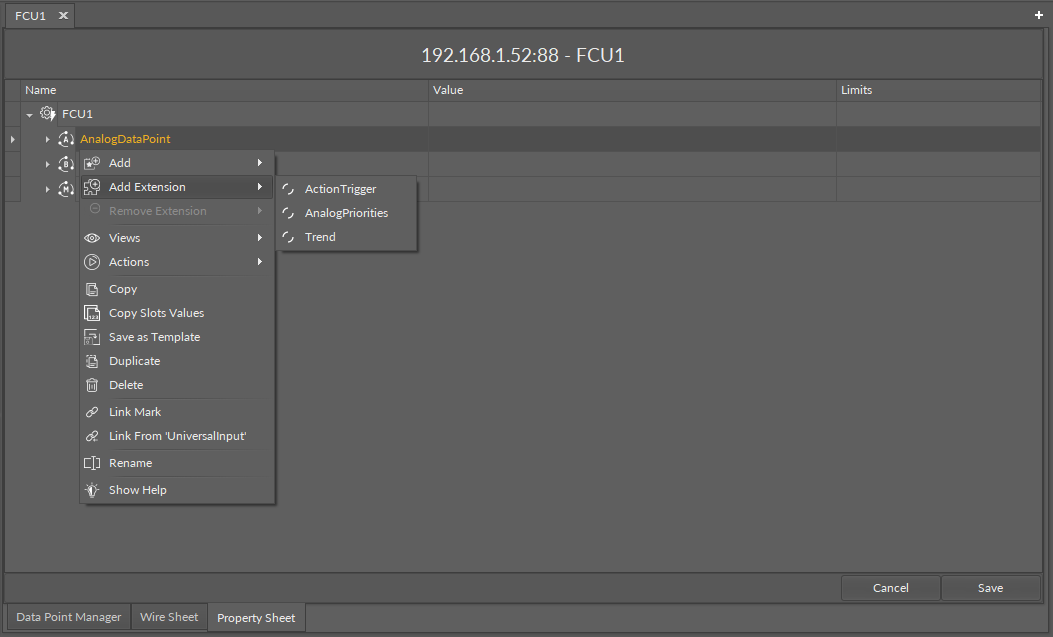Click the gear icon beside FCU1
Image resolution: width=1053 pixels, height=637 pixels.
tap(46, 113)
